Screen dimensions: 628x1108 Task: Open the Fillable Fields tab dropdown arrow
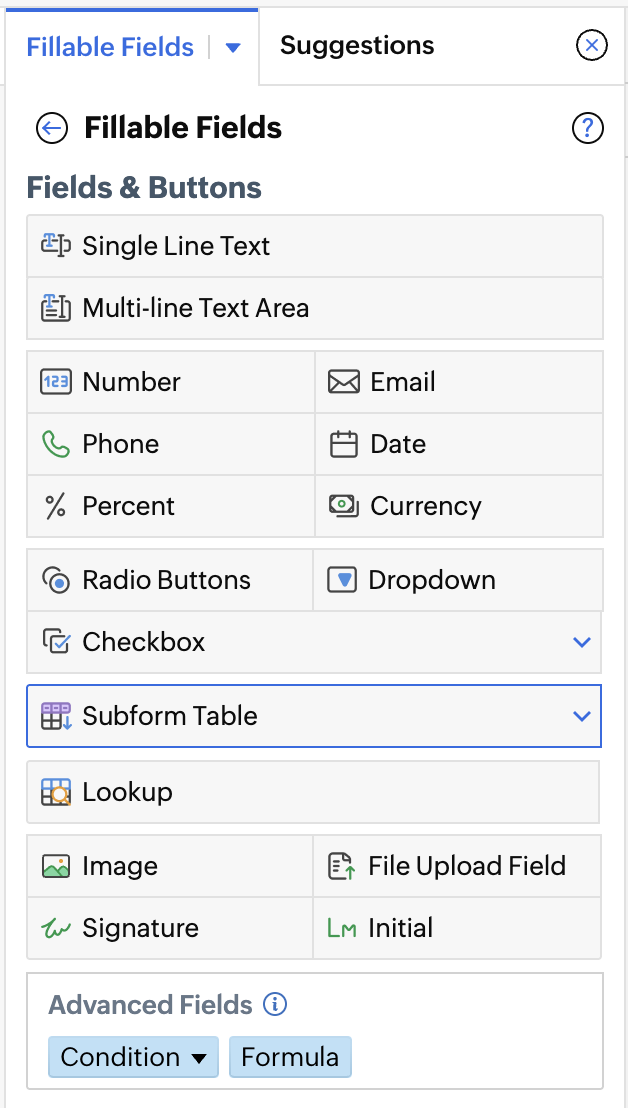point(233,47)
